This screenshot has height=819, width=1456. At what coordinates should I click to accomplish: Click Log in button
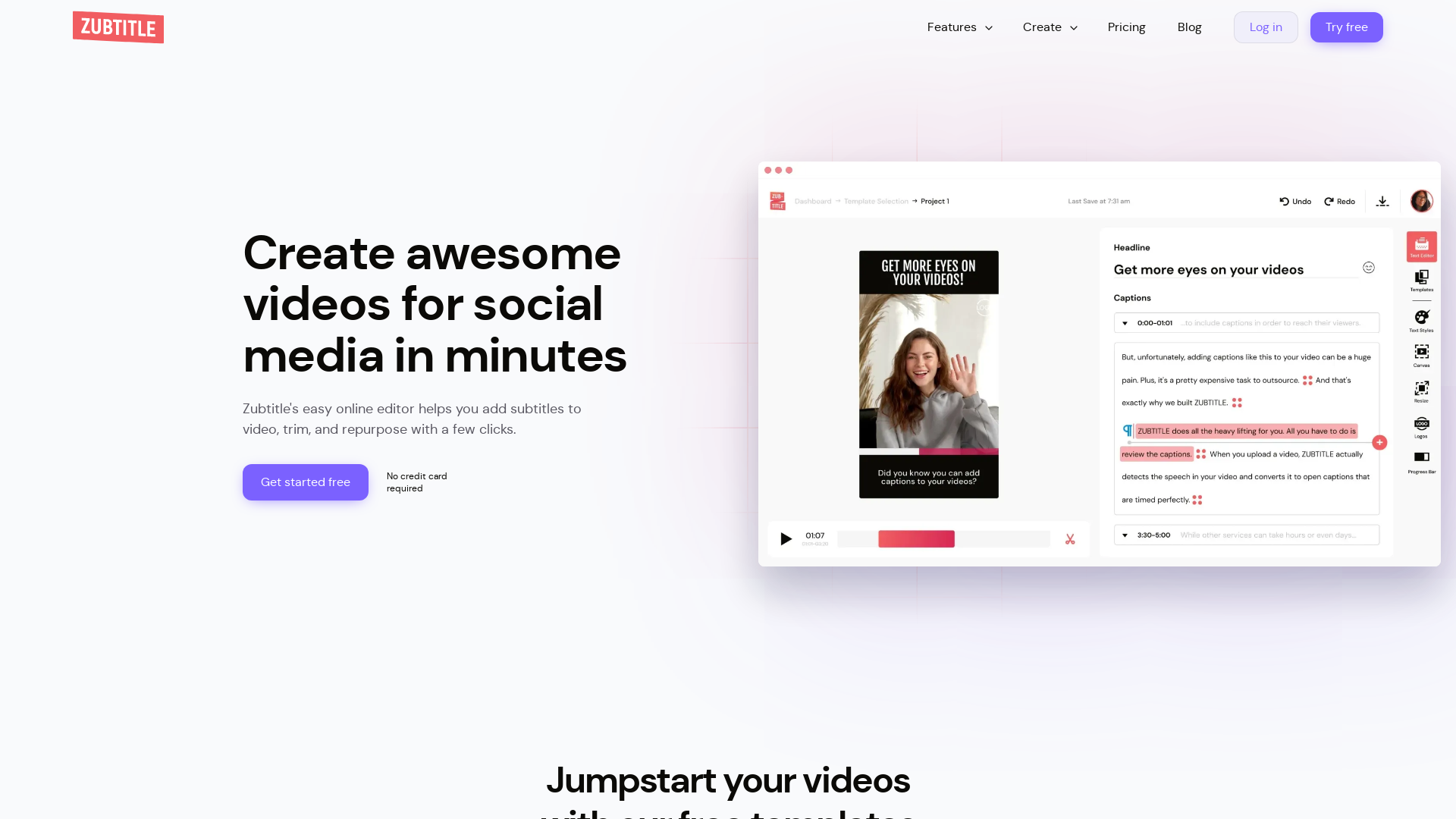pos(1266,27)
